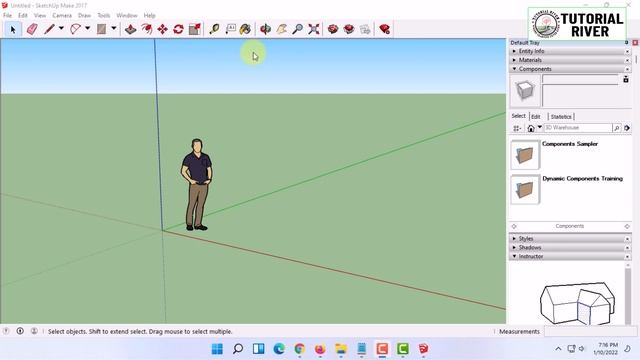Open the Arc tool dropdown arrow
Screen dimensions: 640x360
[87, 29]
